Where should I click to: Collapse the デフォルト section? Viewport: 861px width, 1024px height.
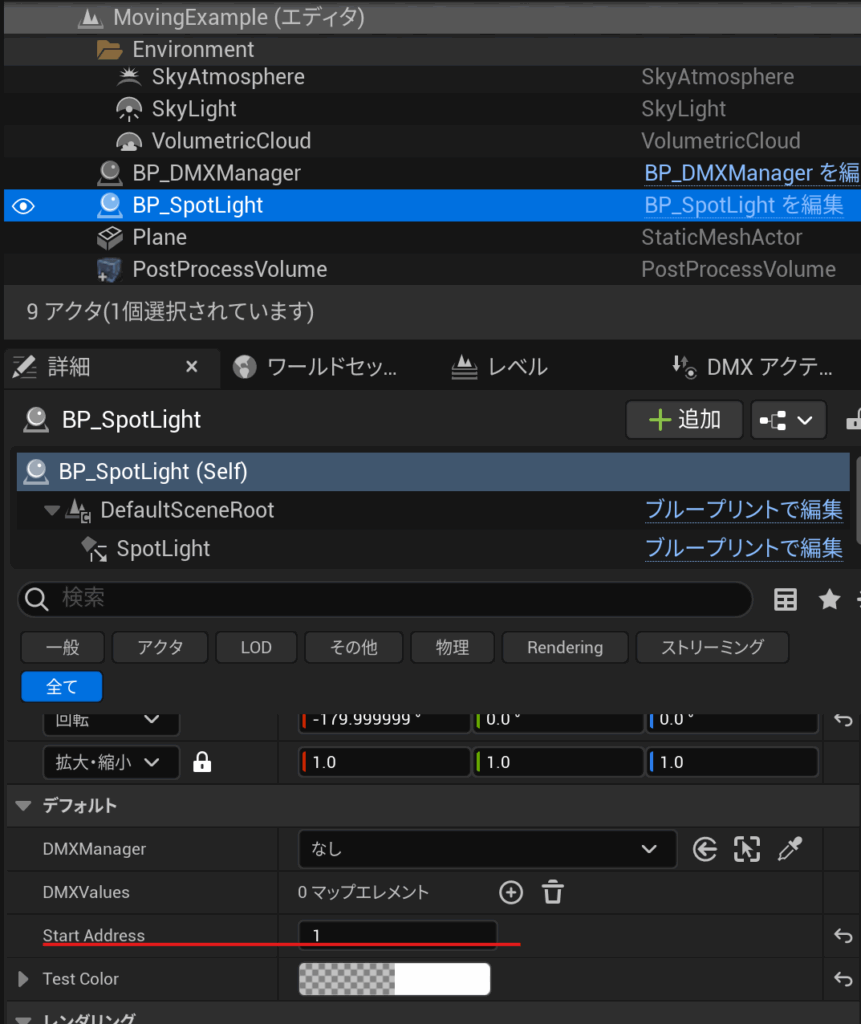(x=24, y=806)
